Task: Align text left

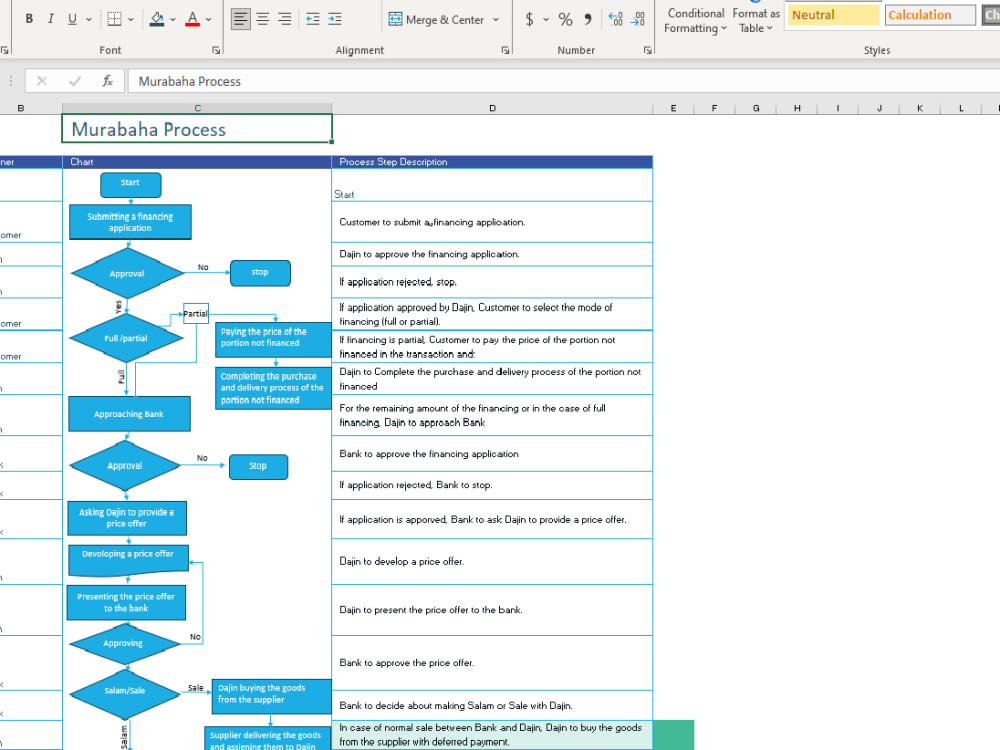Action: pos(240,19)
